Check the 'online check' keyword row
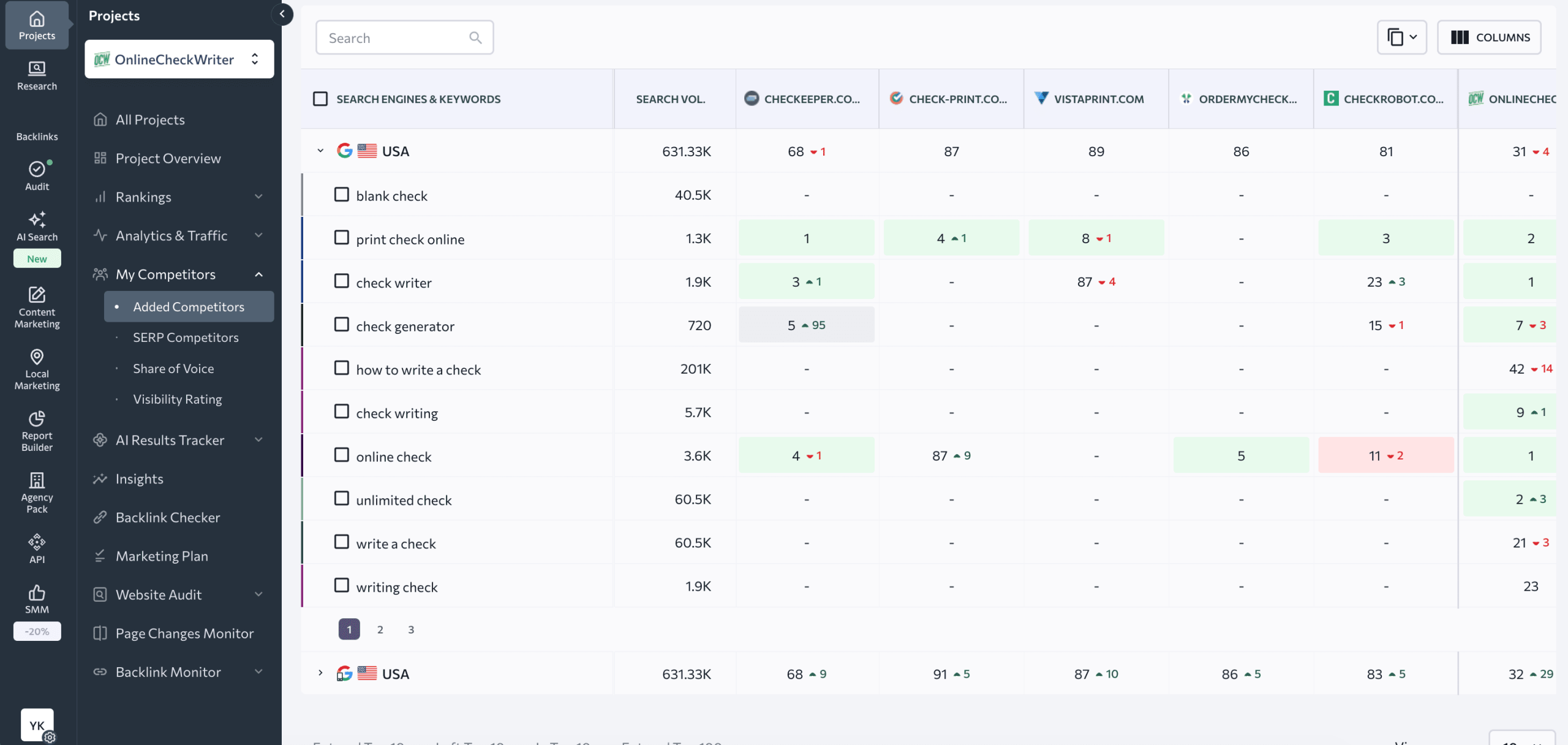The image size is (1568, 745). [x=342, y=455]
